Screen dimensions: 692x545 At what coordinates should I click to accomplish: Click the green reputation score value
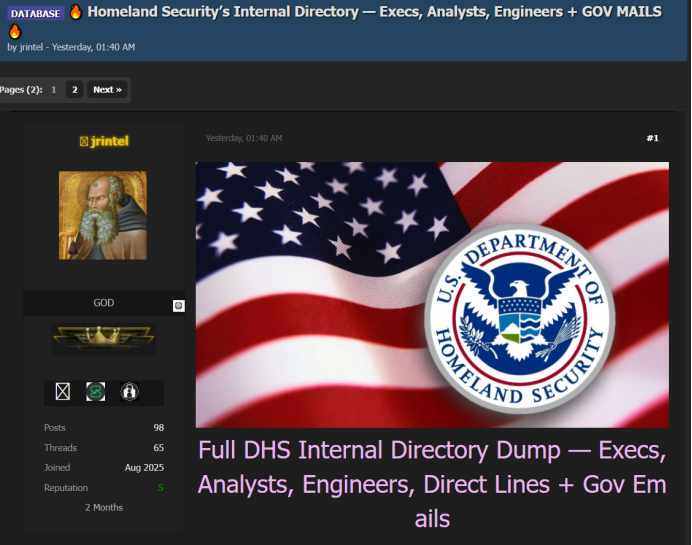(x=160, y=488)
